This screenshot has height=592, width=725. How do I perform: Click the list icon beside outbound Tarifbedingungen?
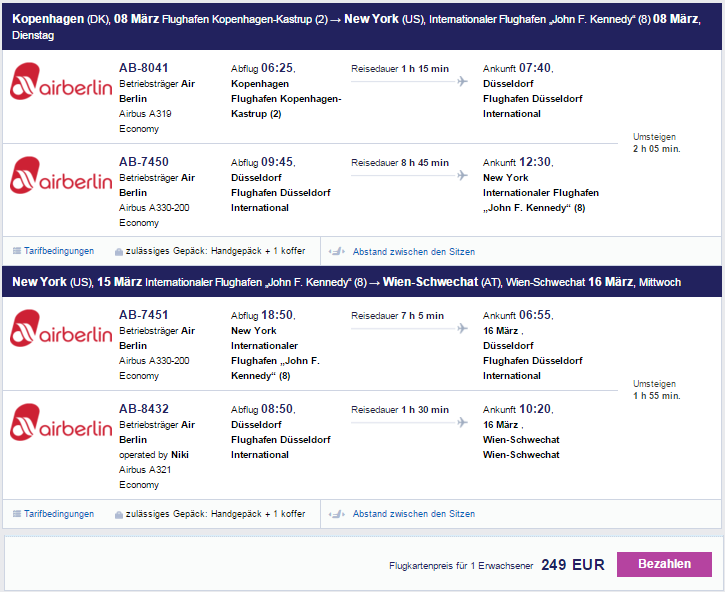[17, 251]
